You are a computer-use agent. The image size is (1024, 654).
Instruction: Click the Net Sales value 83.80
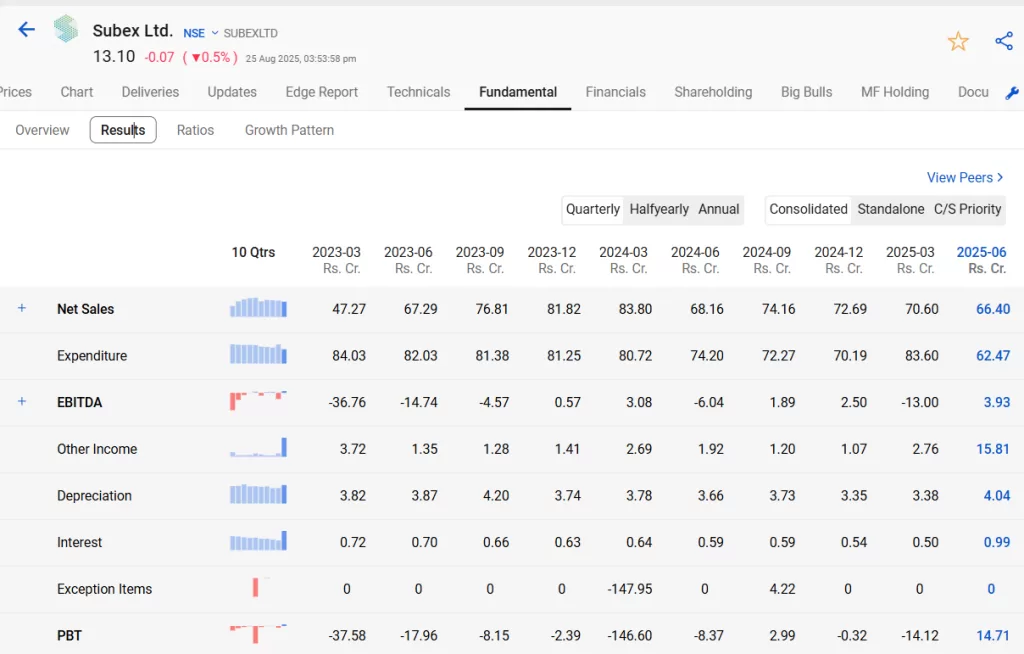[x=635, y=309]
